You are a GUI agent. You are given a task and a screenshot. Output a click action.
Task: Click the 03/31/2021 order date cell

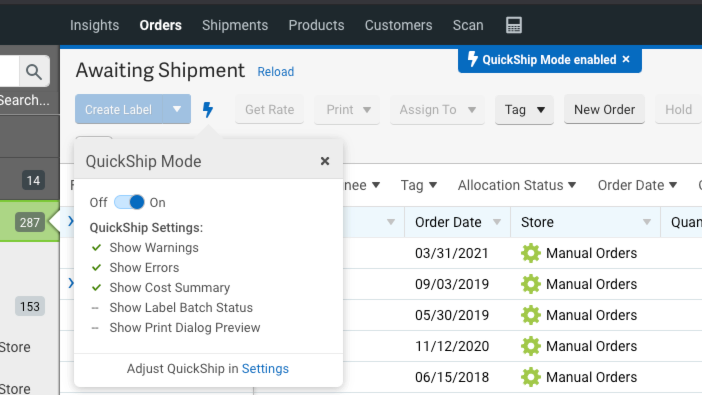click(452, 253)
